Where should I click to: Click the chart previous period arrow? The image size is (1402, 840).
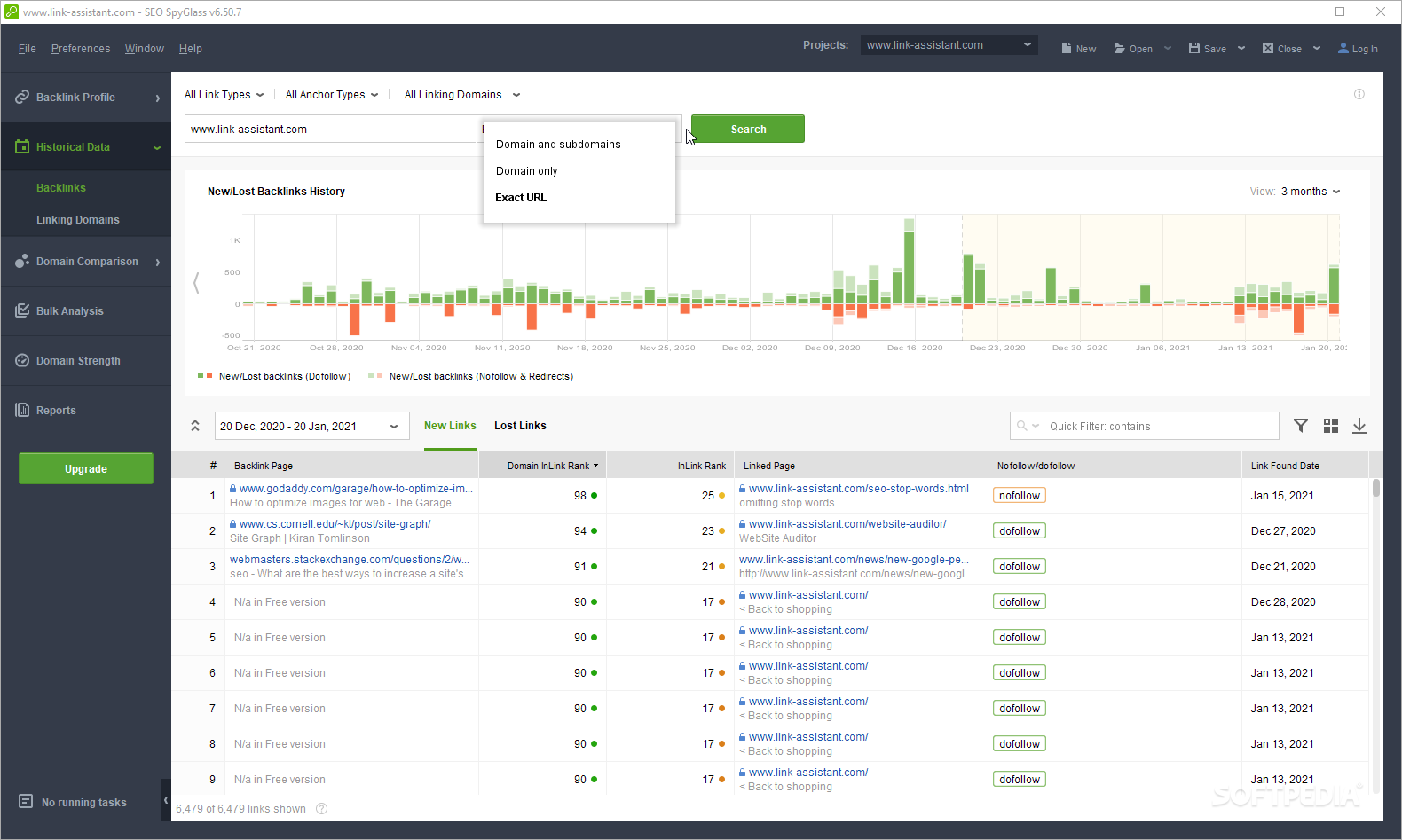[x=196, y=283]
